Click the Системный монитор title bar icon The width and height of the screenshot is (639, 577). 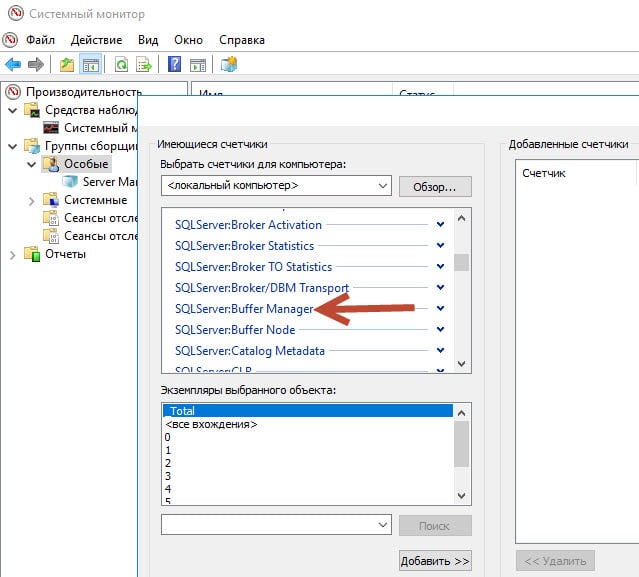pyautogui.click(x=16, y=13)
